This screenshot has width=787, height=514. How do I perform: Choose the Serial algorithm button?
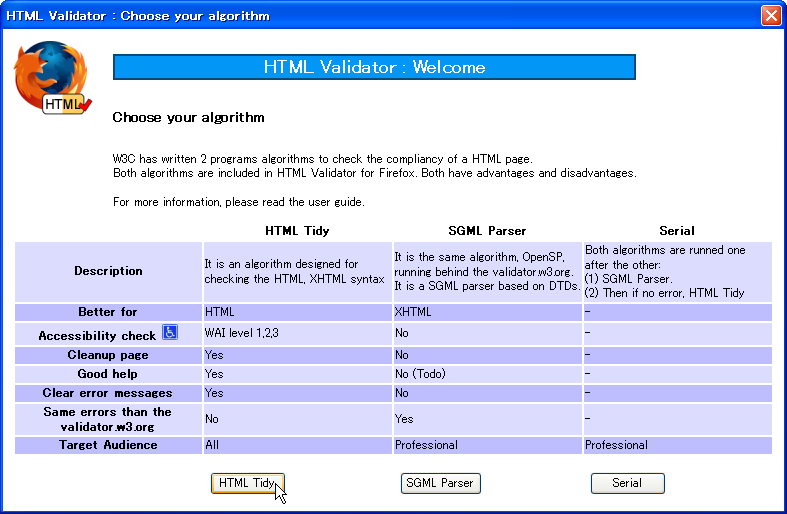(627, 483)
